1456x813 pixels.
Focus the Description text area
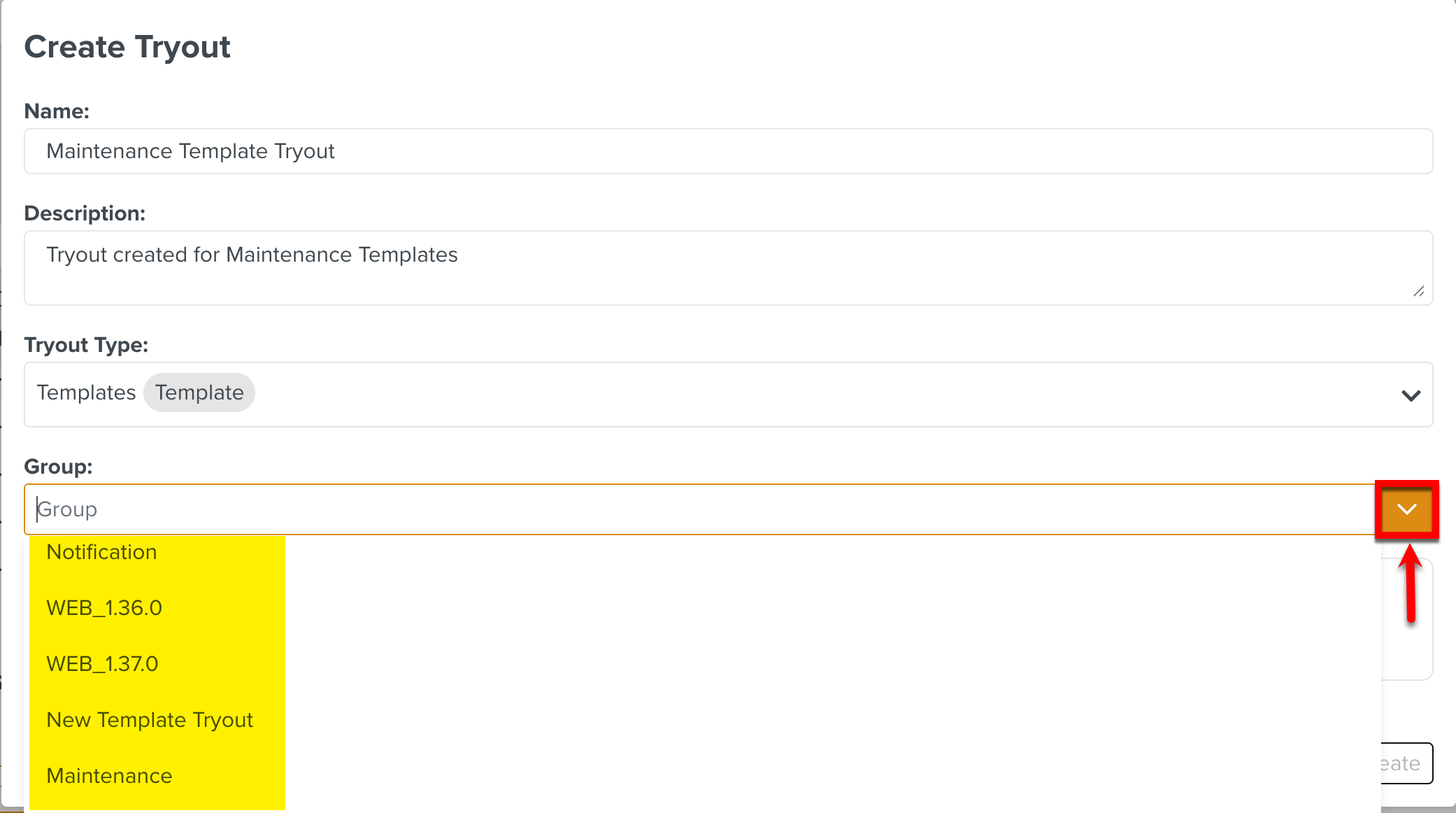(x=727, y=267)
